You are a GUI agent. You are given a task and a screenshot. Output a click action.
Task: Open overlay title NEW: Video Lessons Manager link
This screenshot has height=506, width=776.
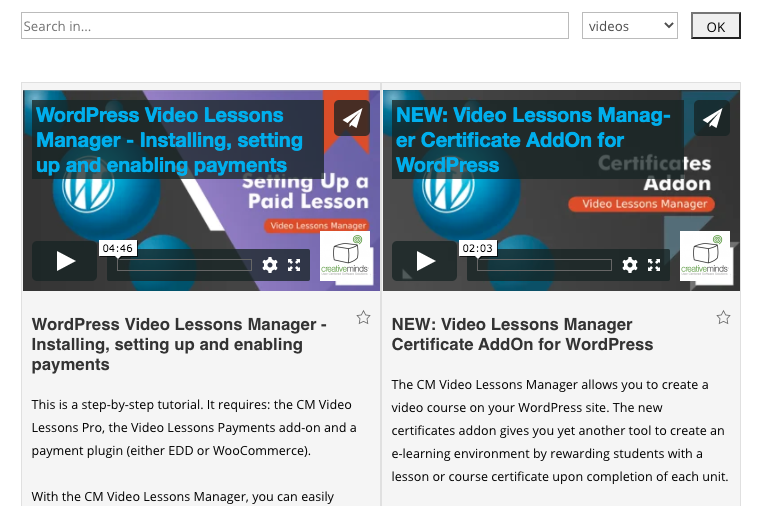(x=533, y=140)
